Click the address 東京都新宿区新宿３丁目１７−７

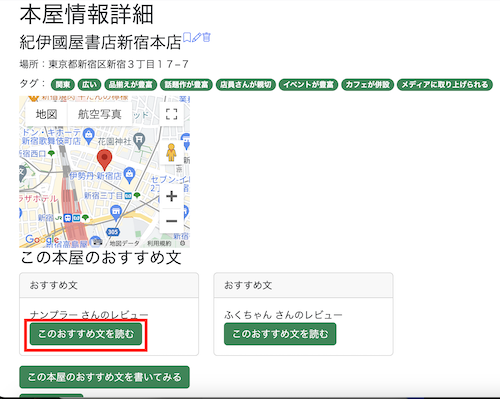pyautogui.click(x=119, y=64)
